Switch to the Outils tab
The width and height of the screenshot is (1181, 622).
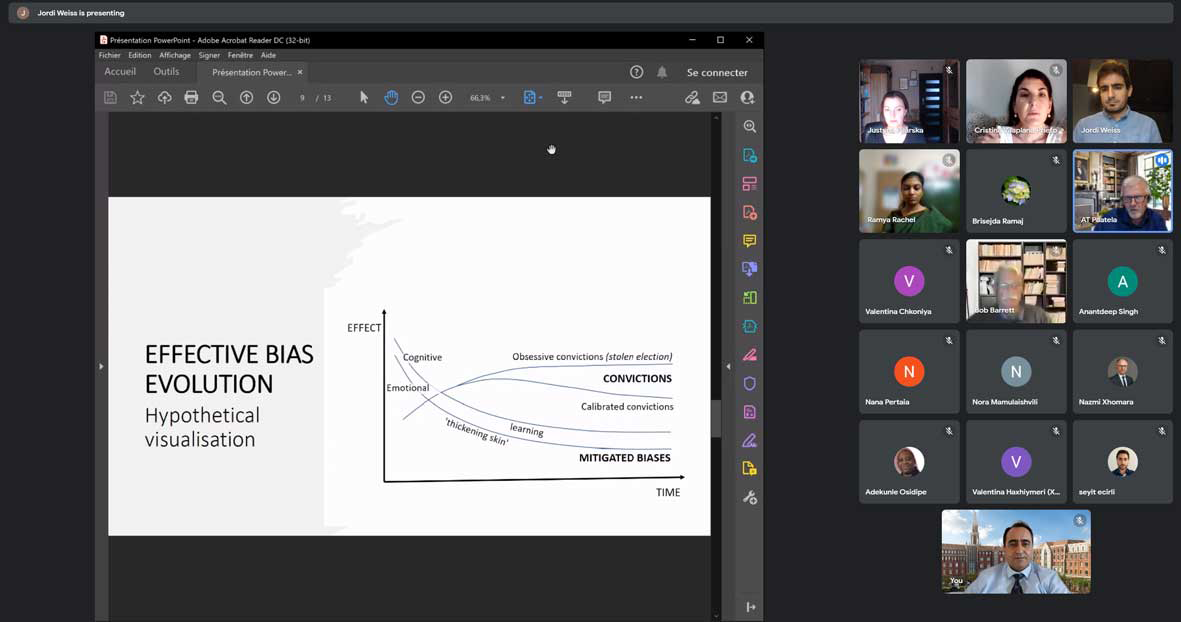tap(166, 72)
